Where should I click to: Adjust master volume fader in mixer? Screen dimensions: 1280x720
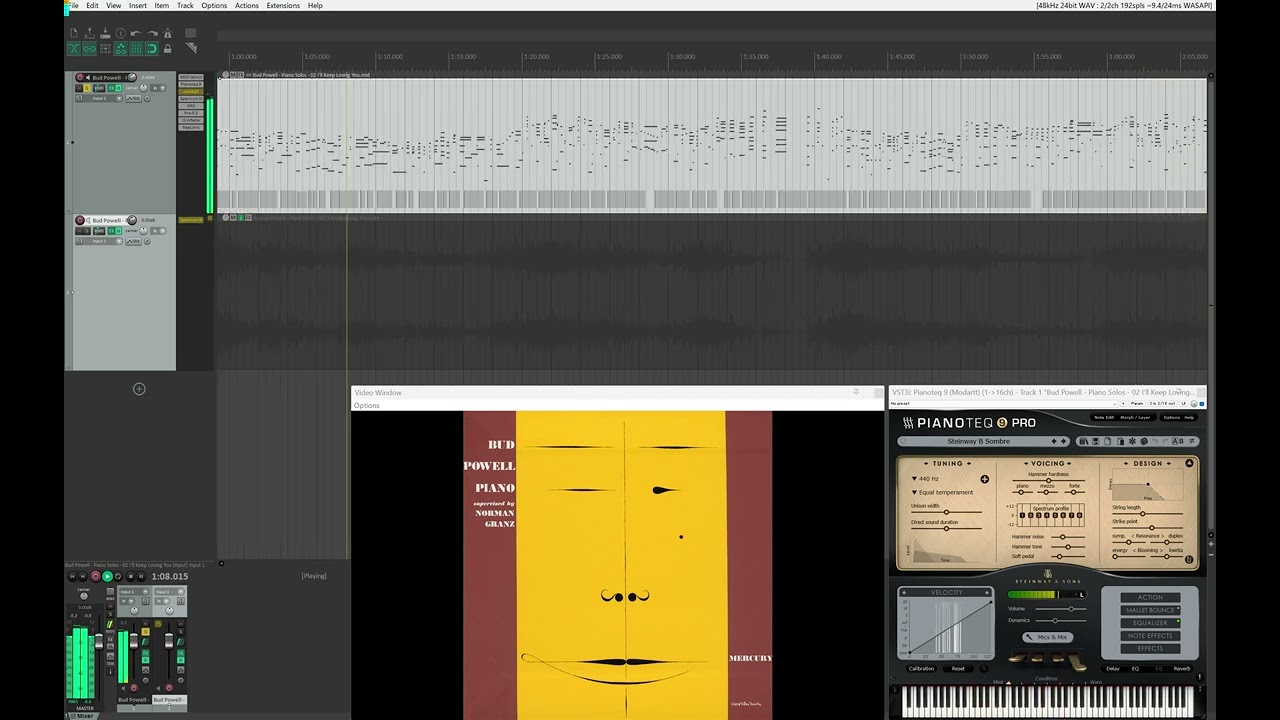pos(99,641)
